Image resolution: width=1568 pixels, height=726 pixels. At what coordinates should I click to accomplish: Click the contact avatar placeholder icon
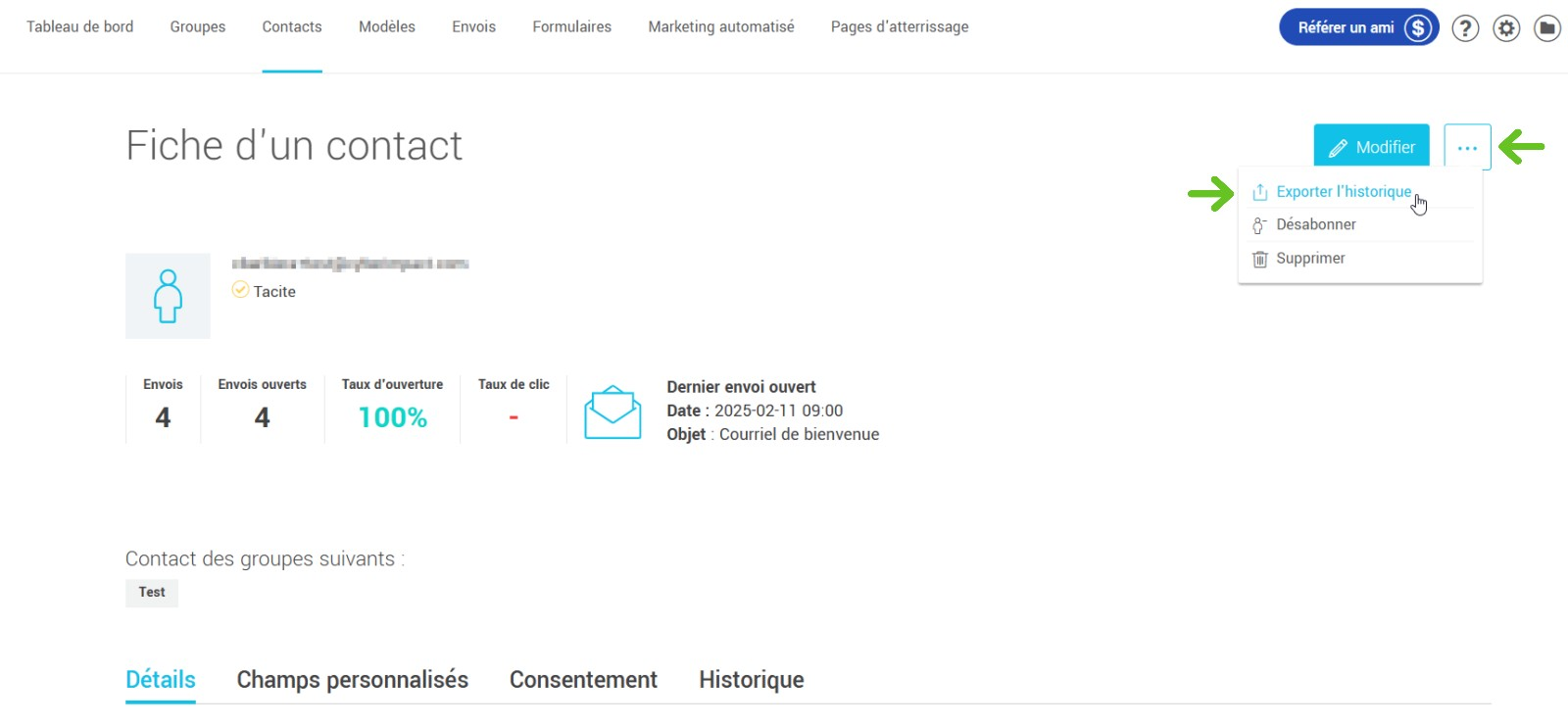pos(168,296)
